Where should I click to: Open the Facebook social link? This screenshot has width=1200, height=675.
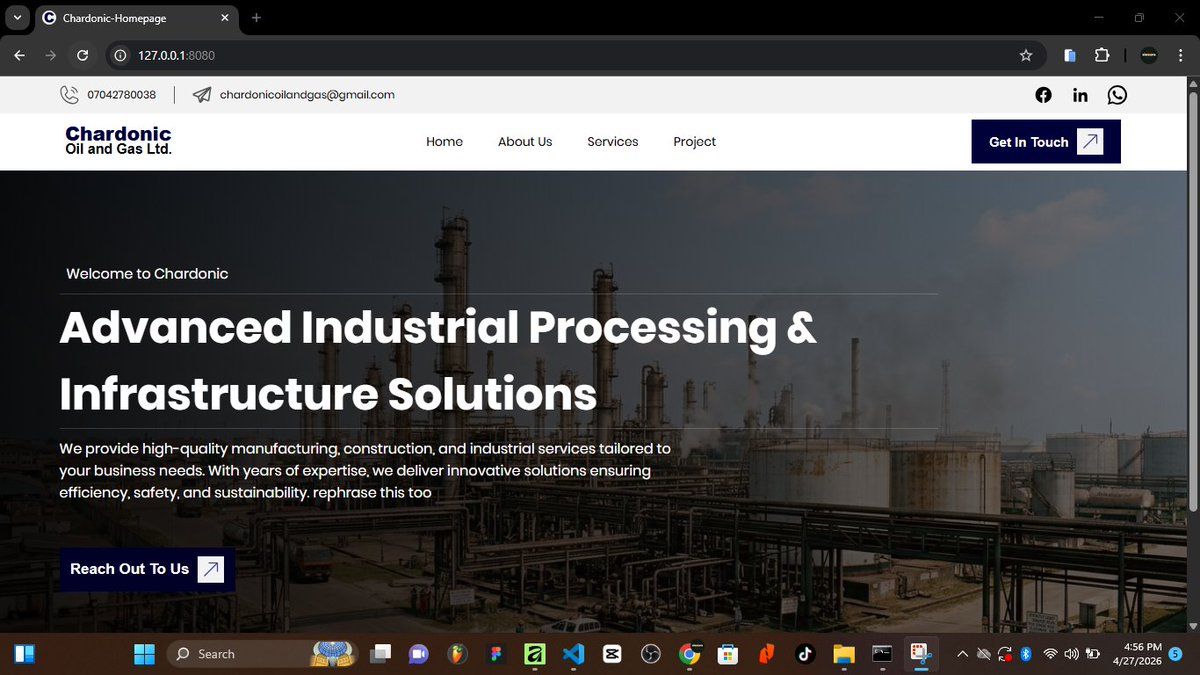(x=1043, y=95)
